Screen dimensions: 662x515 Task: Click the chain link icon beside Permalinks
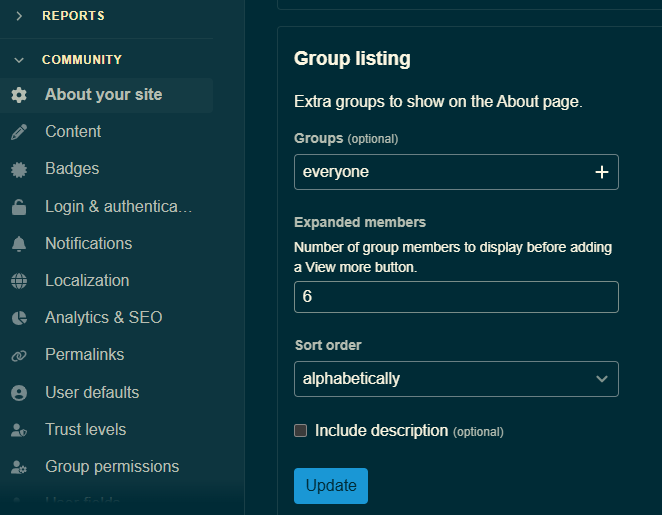point(19,356)
